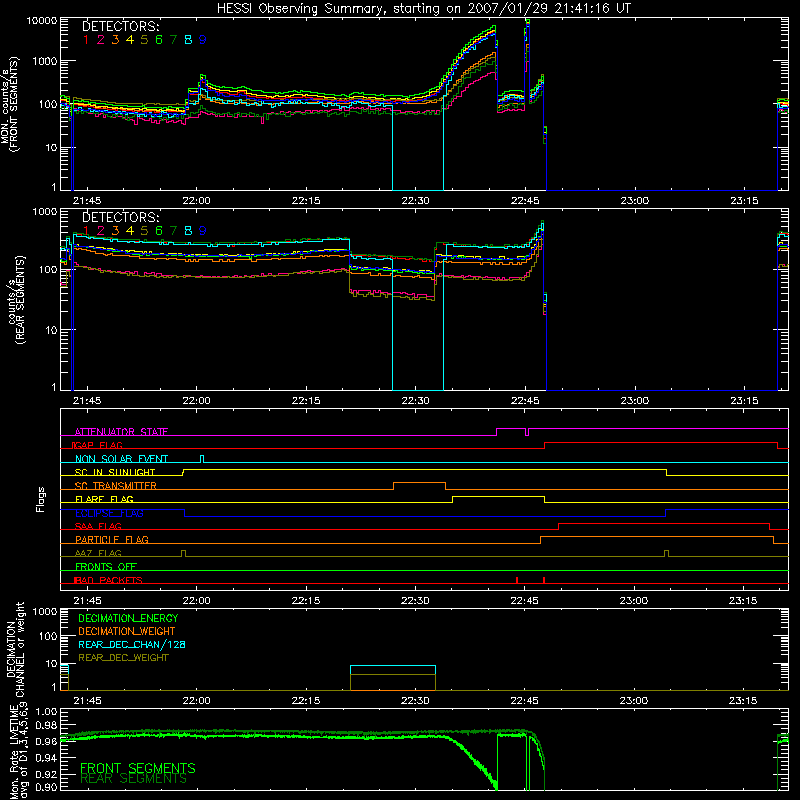Click the FLARE_FLAG label
This screenshot has height=800, width=800.
104,499
